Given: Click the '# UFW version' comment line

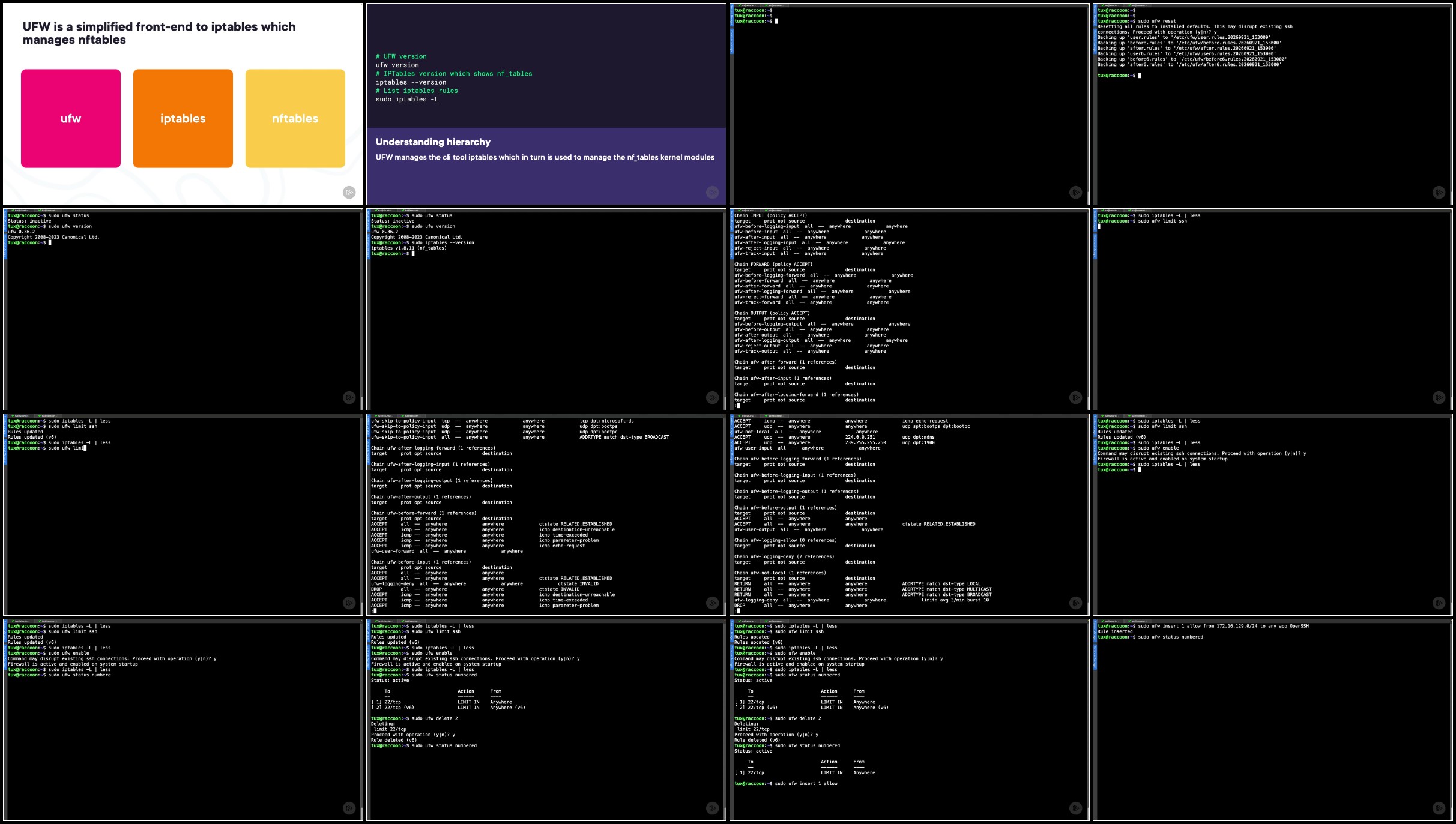Looking at the screenshot, I should (401, 56).
